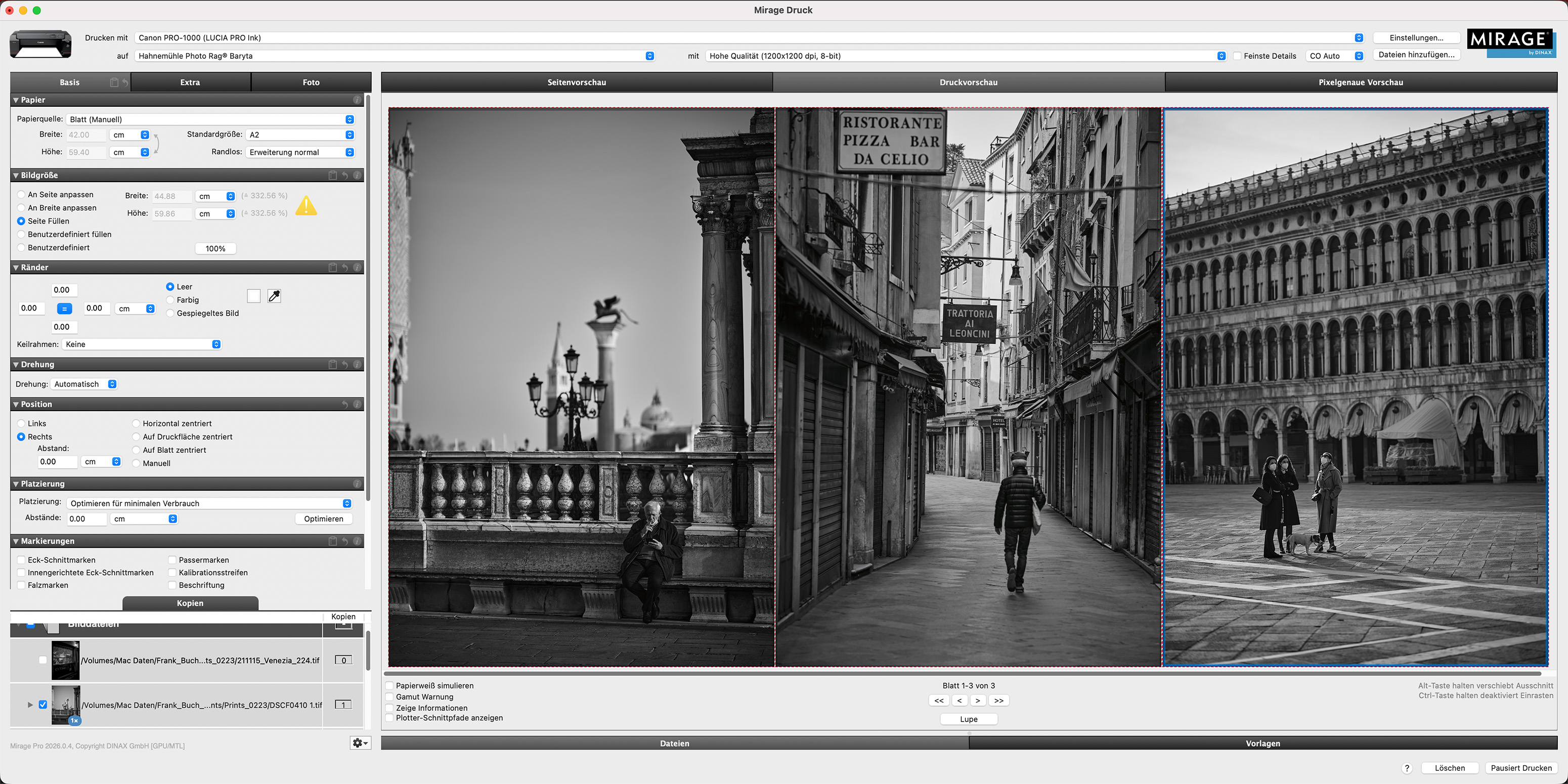Image resolution: width=1568 pixels, height=784 pixels.
Task: Reset the Markierungen section with undo icon
Action: point(344,541)
